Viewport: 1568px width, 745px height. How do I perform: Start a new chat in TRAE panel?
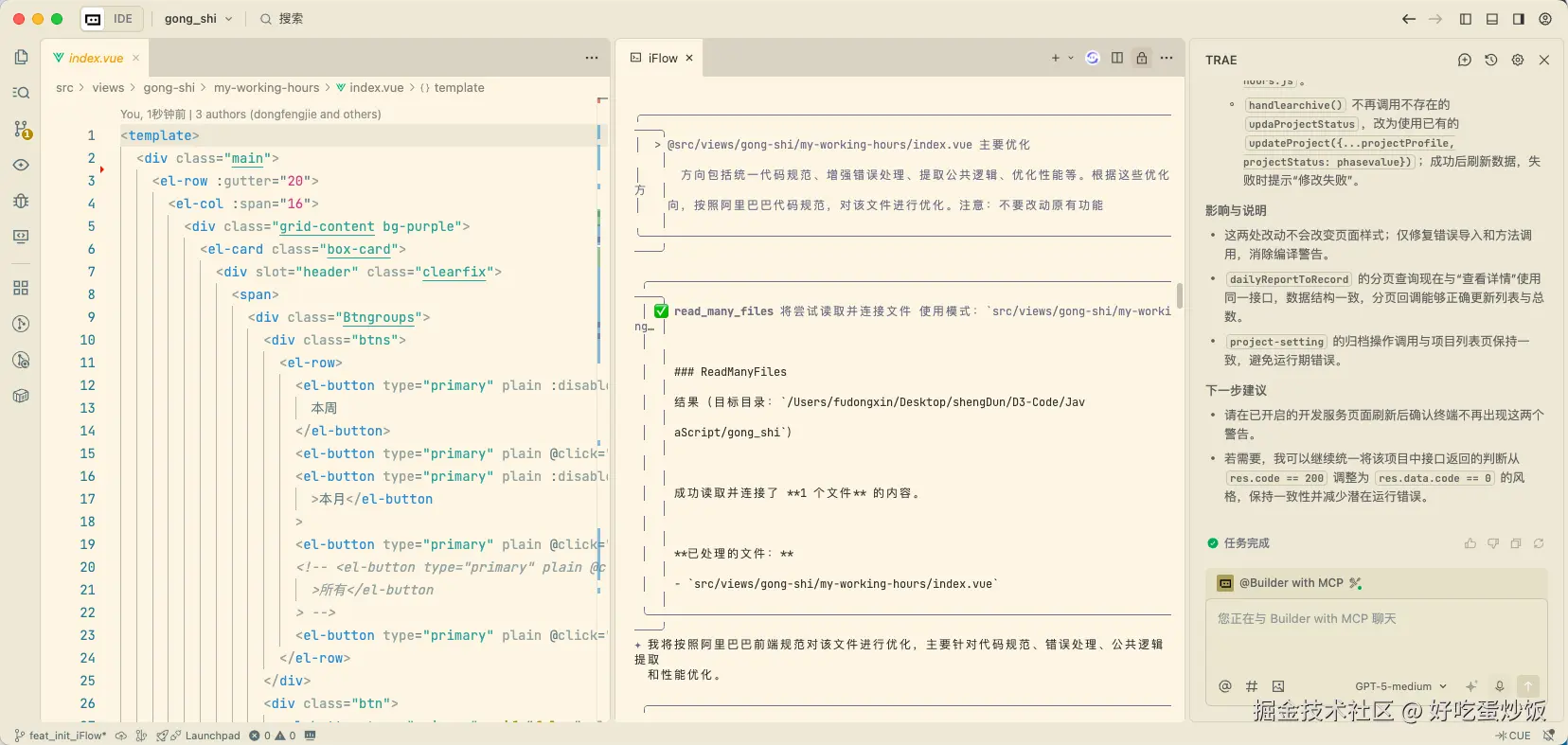1465,60
